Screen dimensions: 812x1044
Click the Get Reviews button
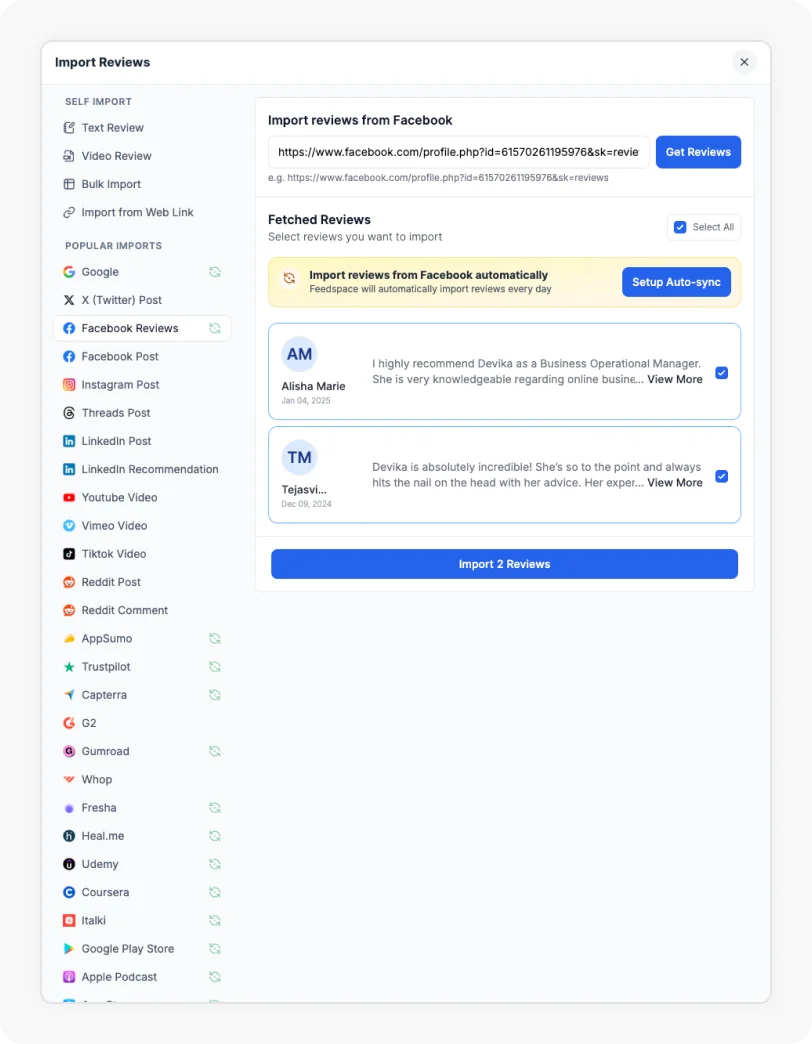pyautogui.click(x=697, y=151)
